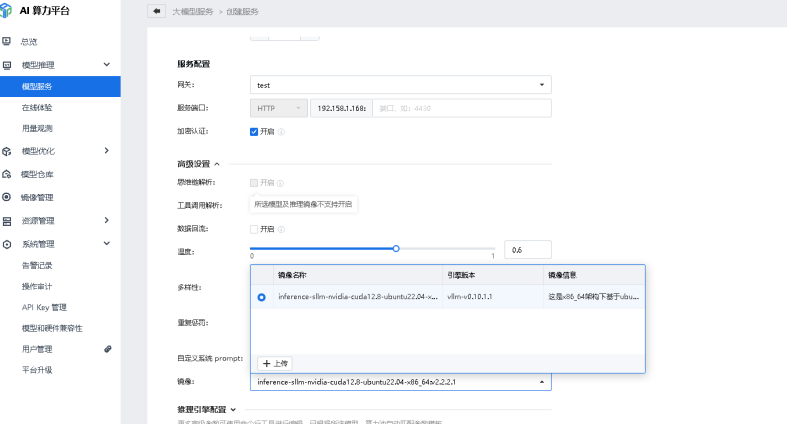This screenshot has width=787, height=424.
Task: Uncheck the 加密认证 开启 checkbox
Action: [x=254, y=131]
